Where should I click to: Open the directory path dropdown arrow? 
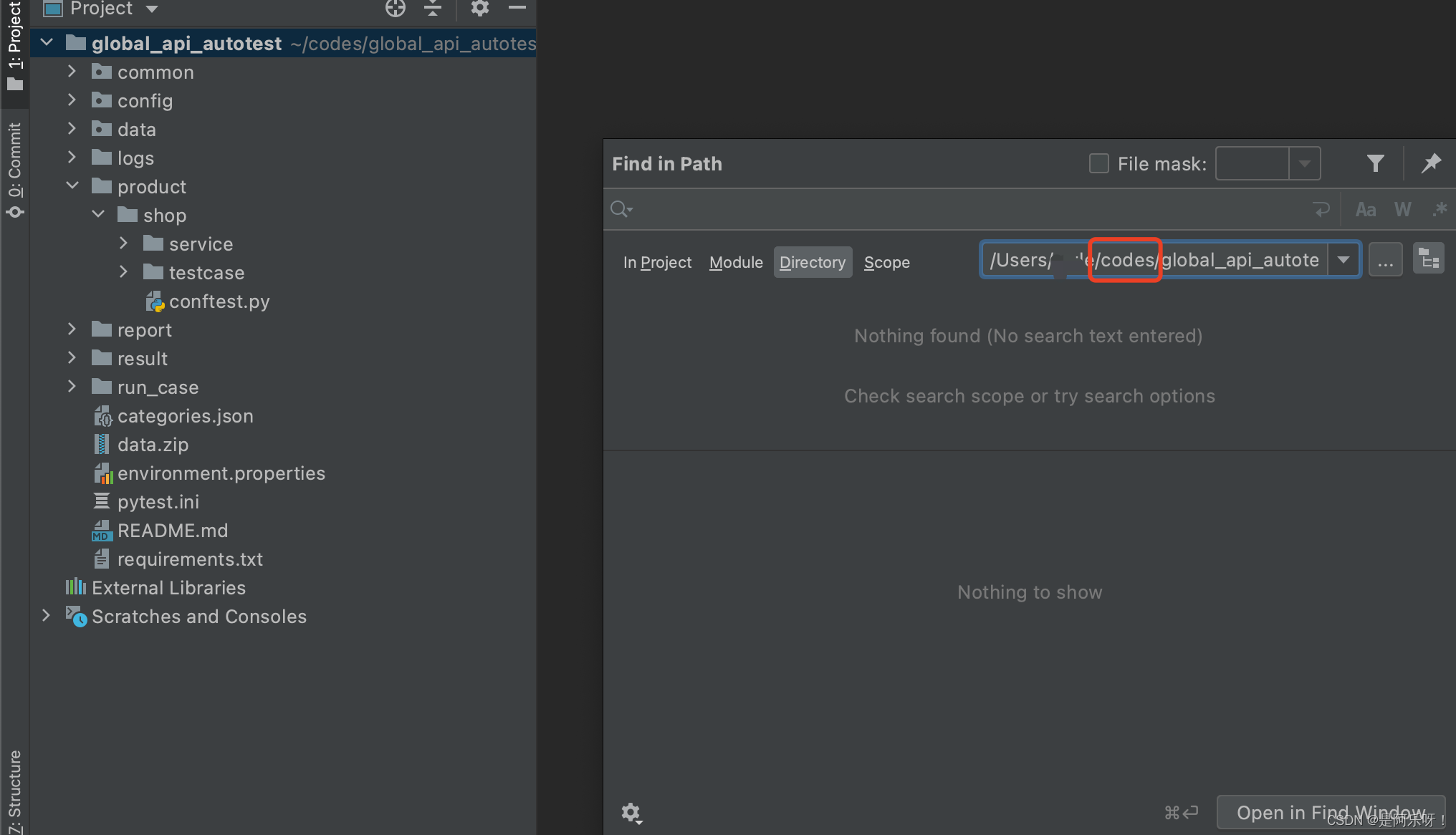(x=1344, y=260)
